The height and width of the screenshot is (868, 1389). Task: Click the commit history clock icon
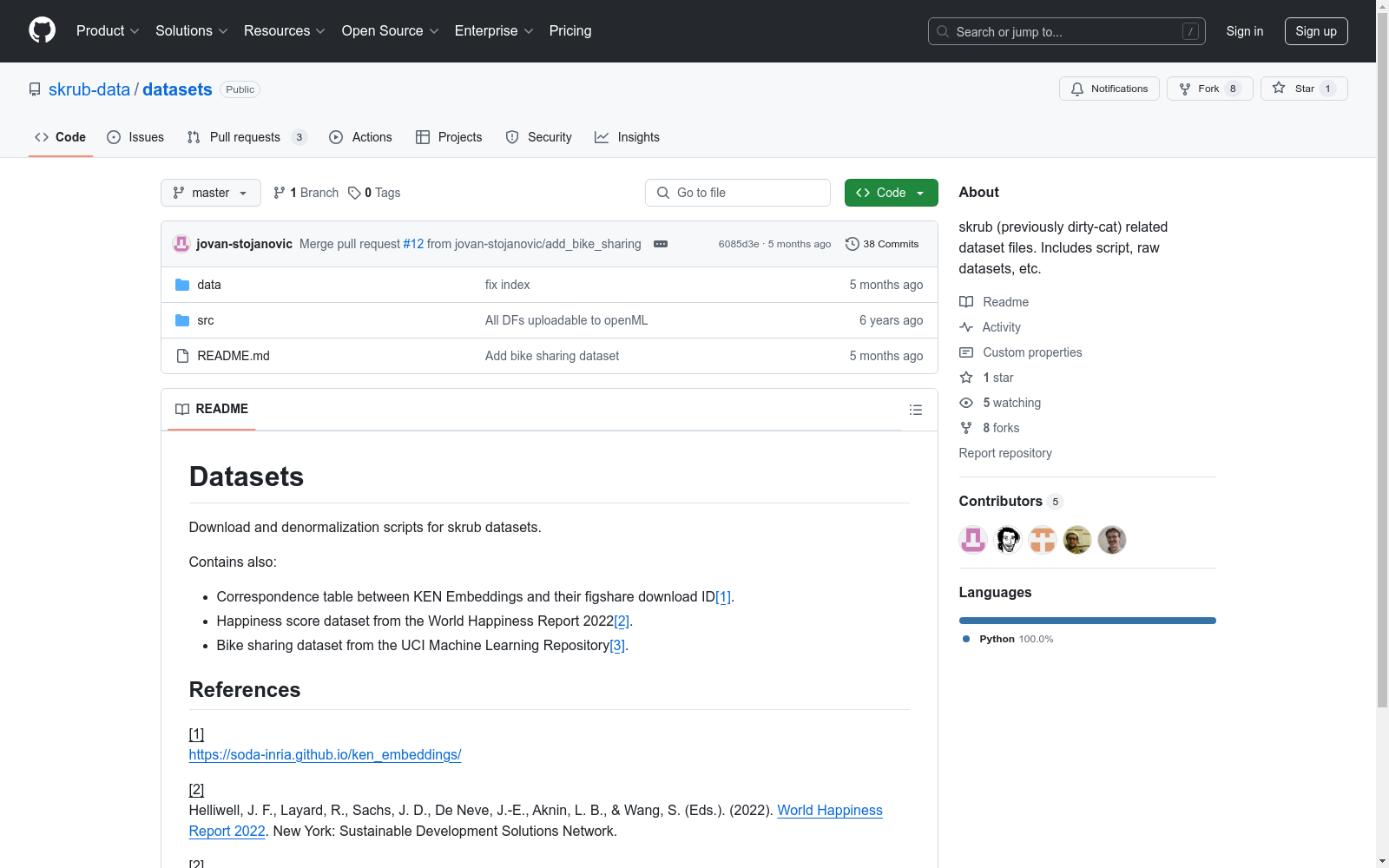point(852,244)
